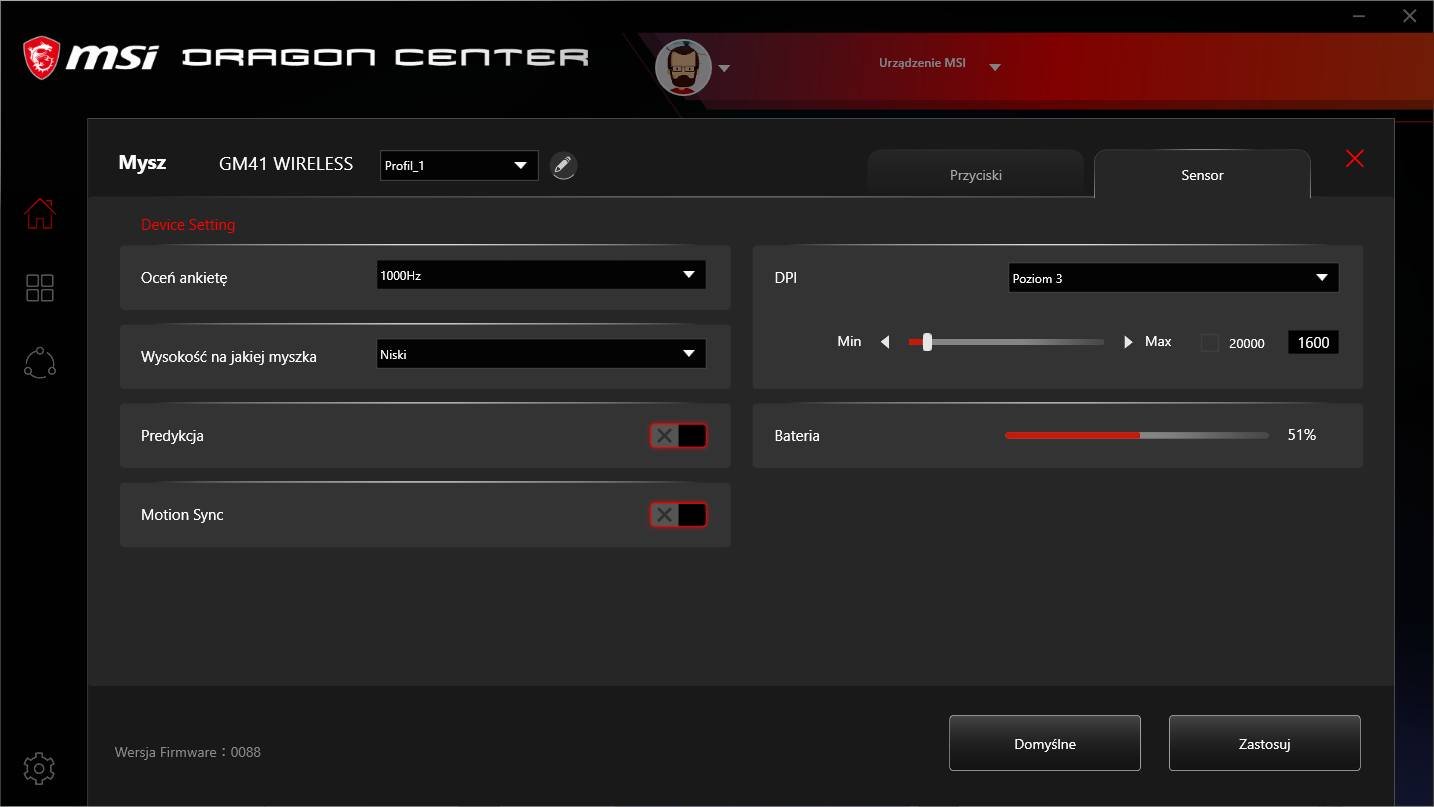
Task: Expand the user account arrow next to avatar
Action: pos(725,69)
